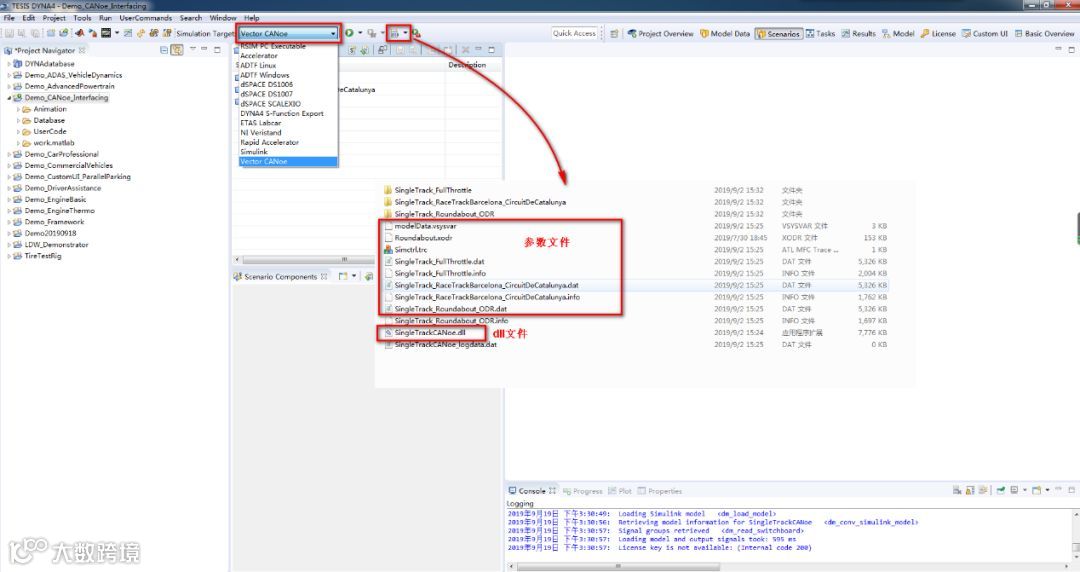Click the Open Perspective icon
Image resolution: width=1080 pixels, height=572 pixels.
[614, 33]
